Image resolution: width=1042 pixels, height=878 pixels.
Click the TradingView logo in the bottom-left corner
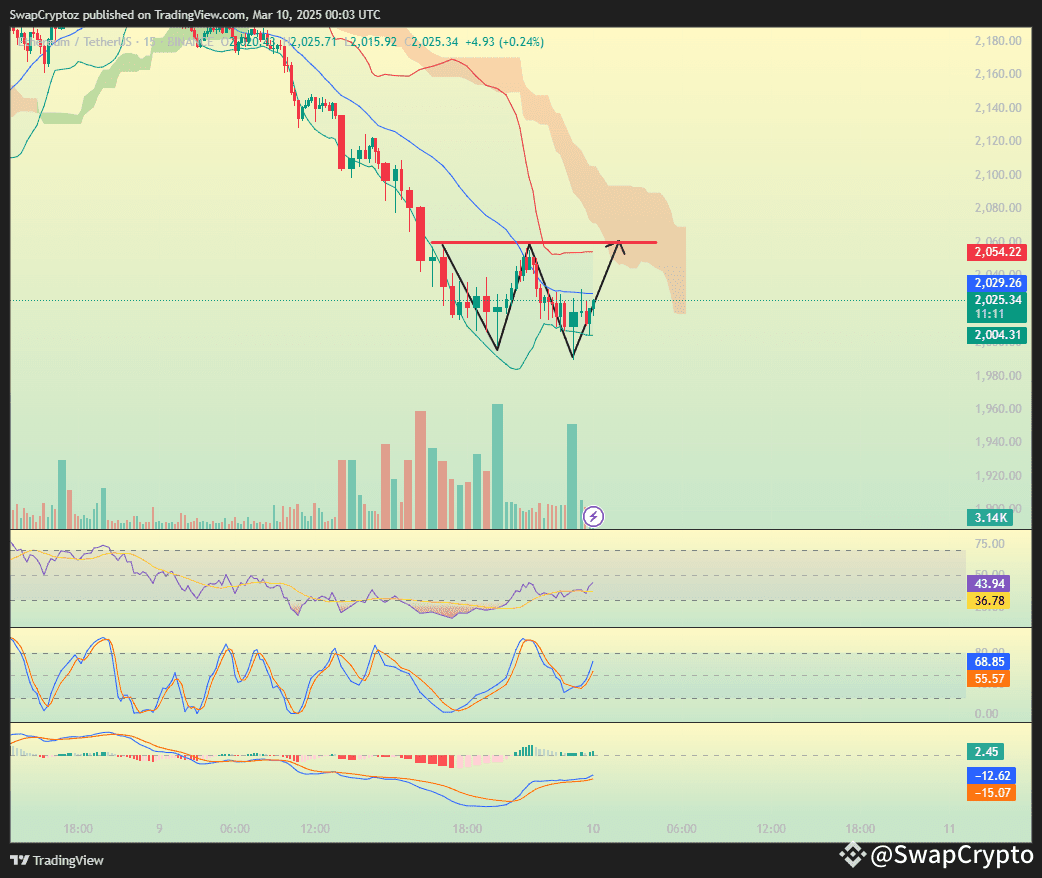(x=17, y=860)
